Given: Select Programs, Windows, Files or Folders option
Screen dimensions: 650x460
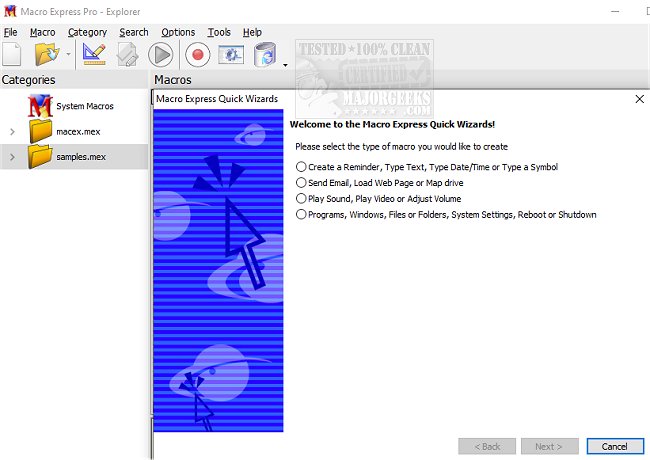Looking at the screenshot, I should [446, 215].
